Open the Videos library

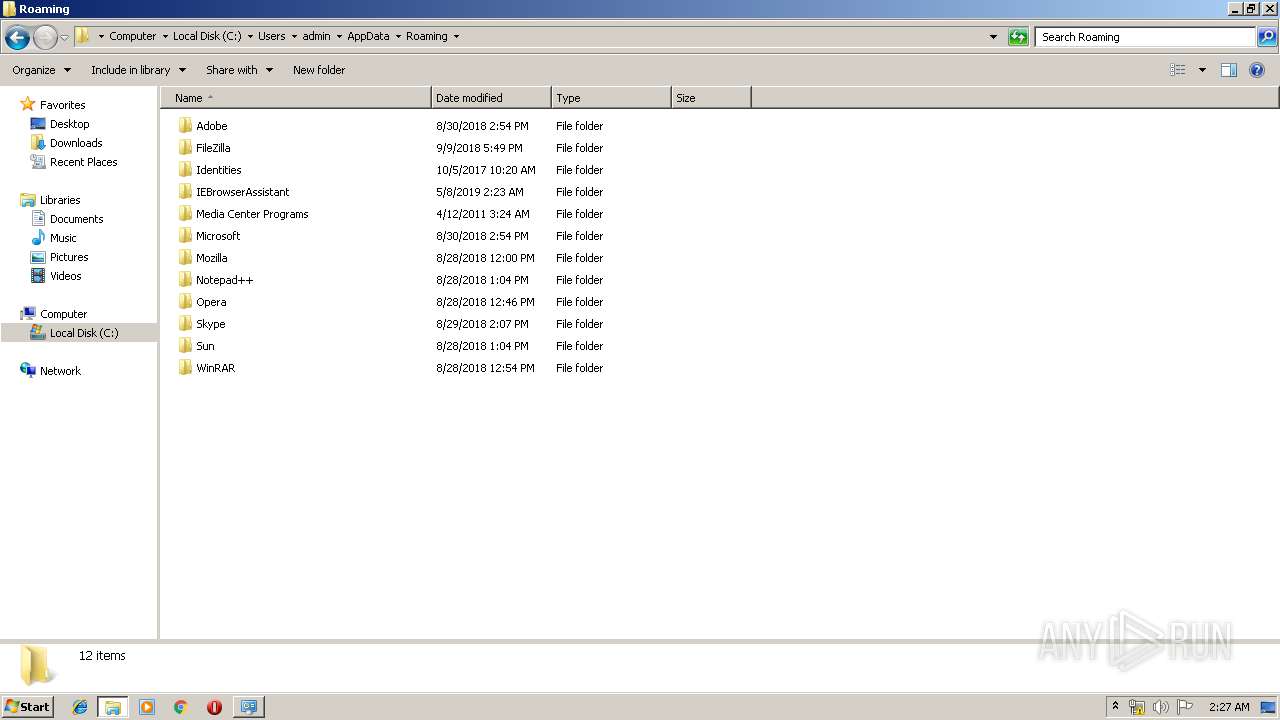[x=65, y=276]
